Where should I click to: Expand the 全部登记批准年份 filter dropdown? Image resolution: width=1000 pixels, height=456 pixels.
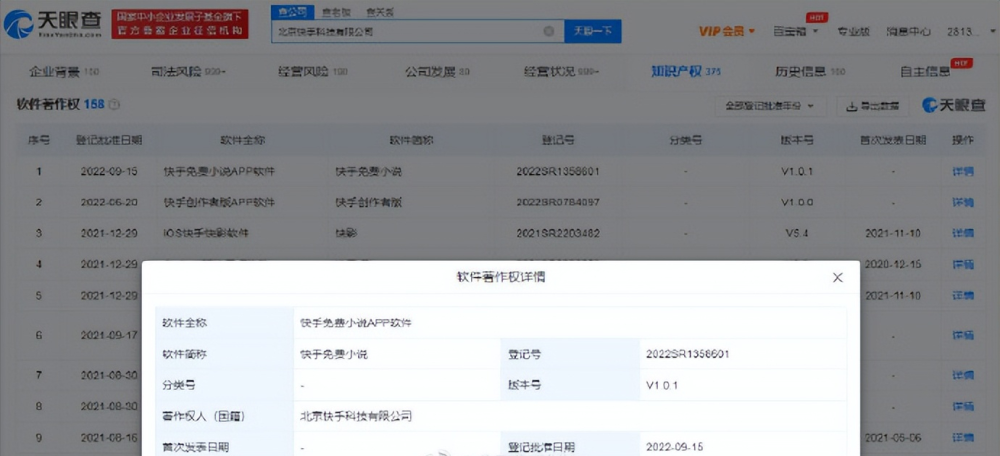[x=770, y=106]
